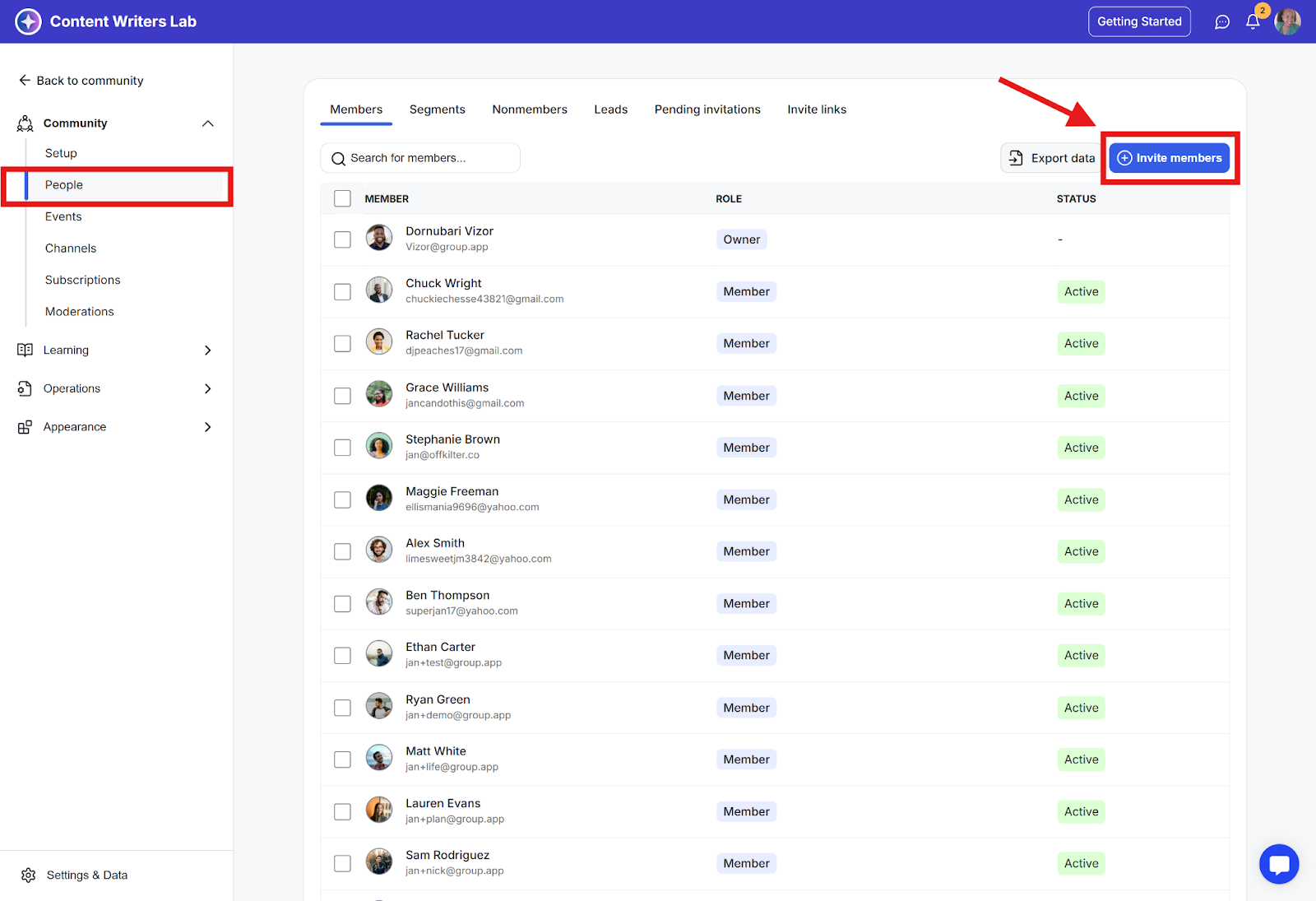Click the Content Writers Lab logo icon
The width and height of the screenshot is (1316, 901).
click(28, 21)
